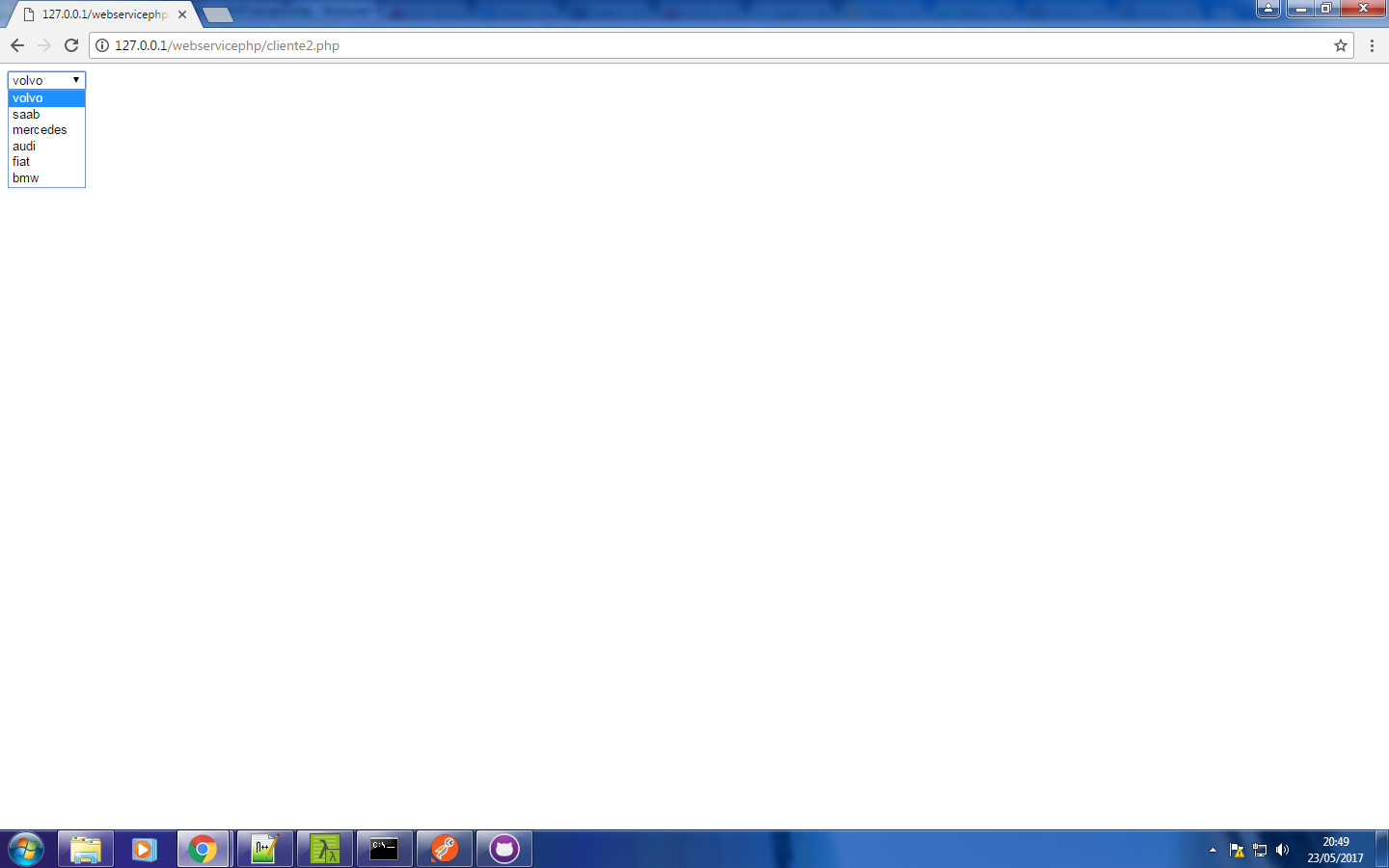
Task: Select mercedes from the dropdown list
Action: tap(46, 130)
